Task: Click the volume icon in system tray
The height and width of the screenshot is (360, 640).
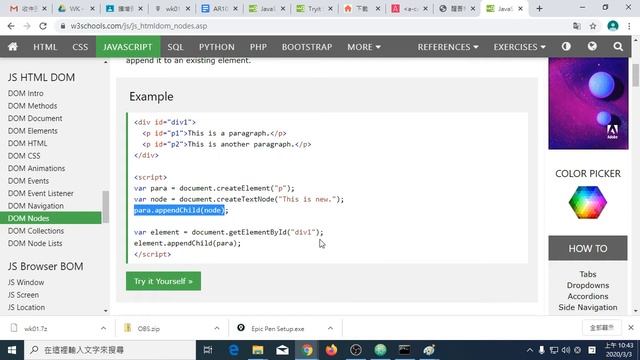Action: [566, 350]
